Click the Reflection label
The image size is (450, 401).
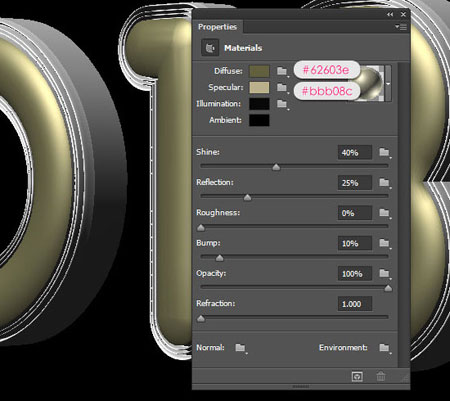[215, 182]
